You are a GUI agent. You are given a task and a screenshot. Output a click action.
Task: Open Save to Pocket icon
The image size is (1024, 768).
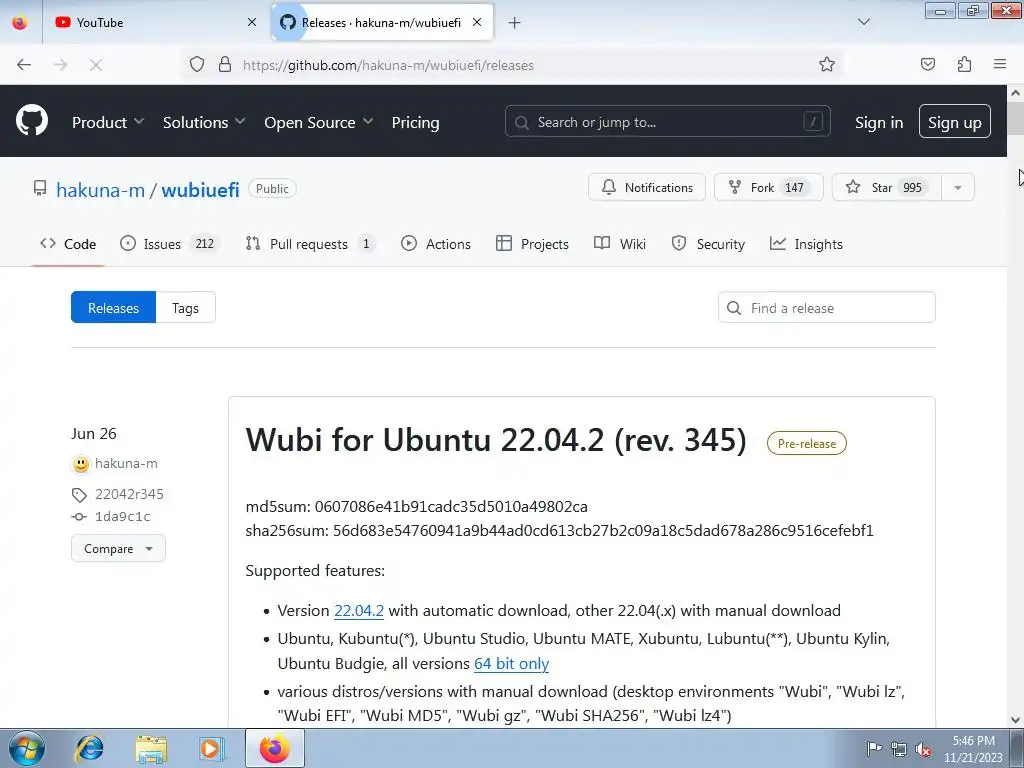click(x=927, y=65)
